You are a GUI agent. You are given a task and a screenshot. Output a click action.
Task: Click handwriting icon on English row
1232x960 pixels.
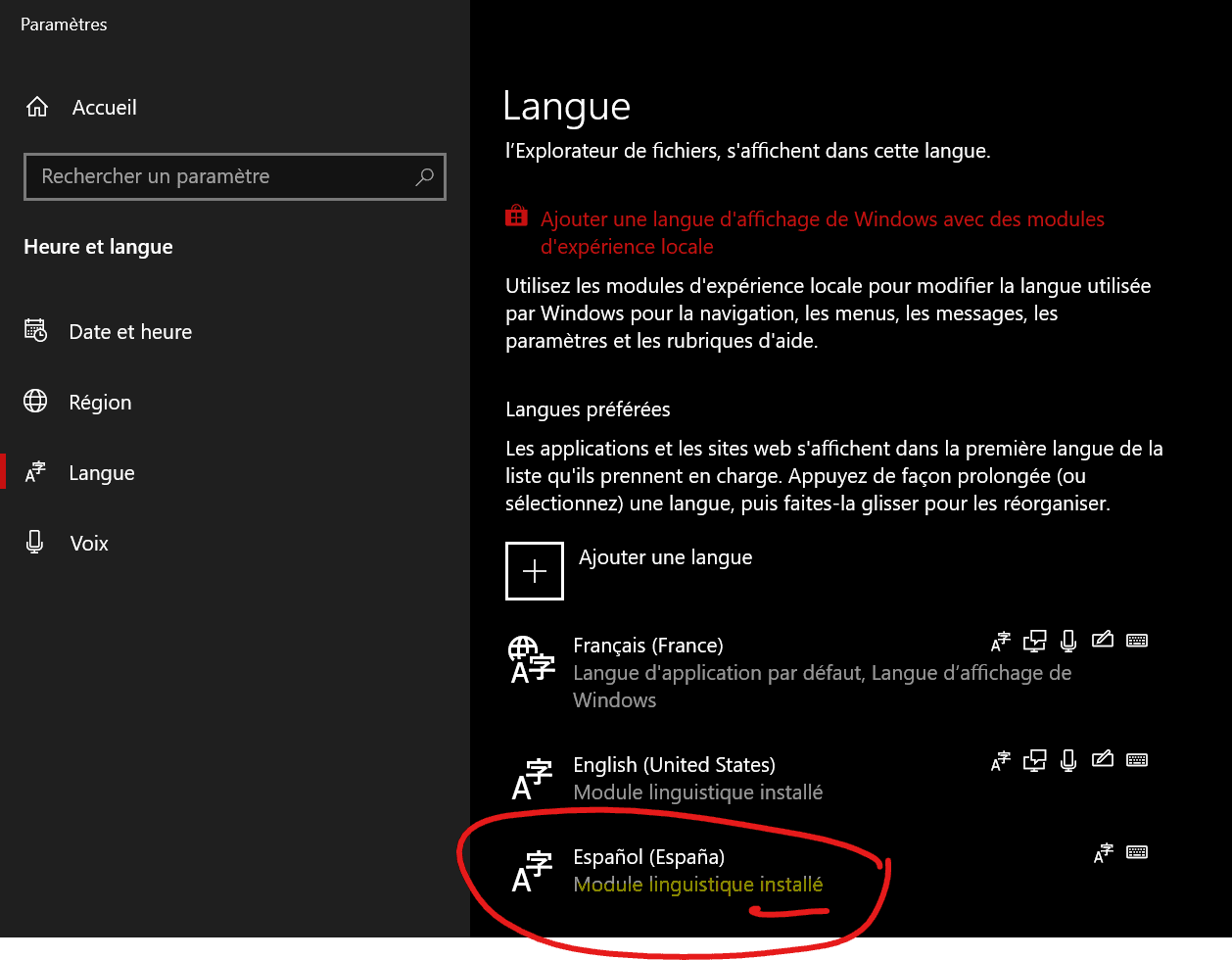(1103, 760)
